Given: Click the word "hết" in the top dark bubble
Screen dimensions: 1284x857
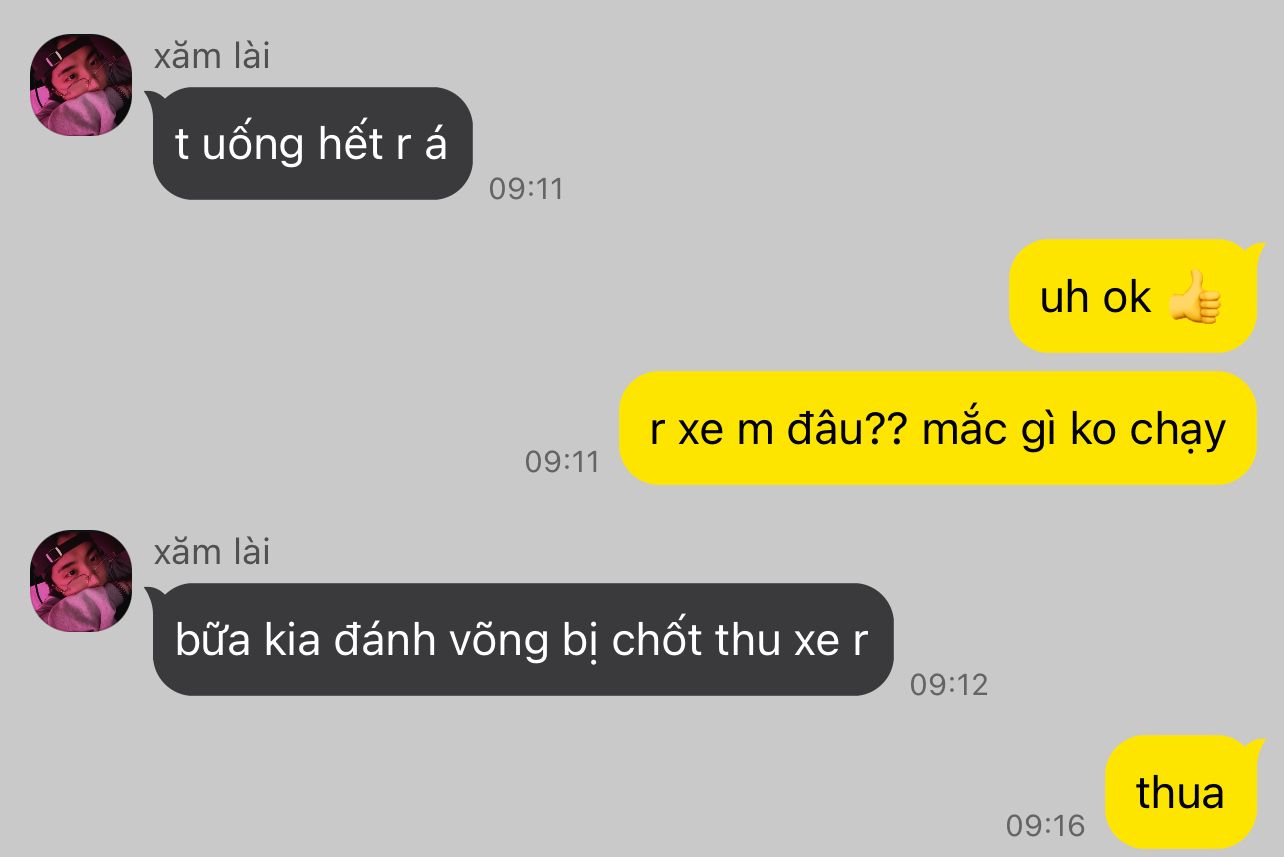Looking at the screenshot, I should pos(350,143).
